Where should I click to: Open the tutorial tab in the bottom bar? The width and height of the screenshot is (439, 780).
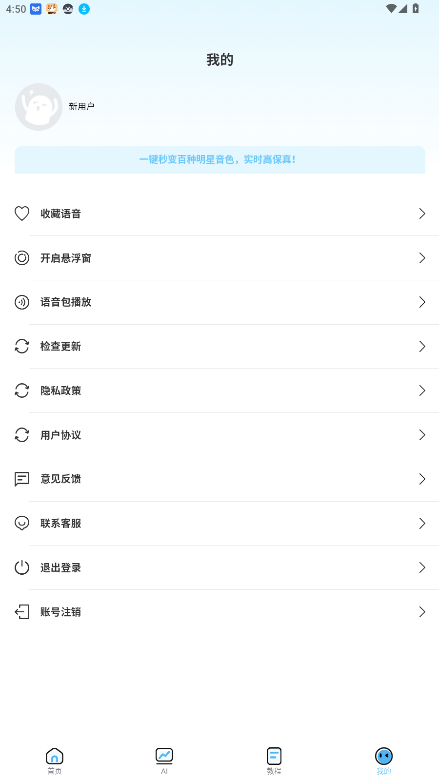[x=274, y=761]
